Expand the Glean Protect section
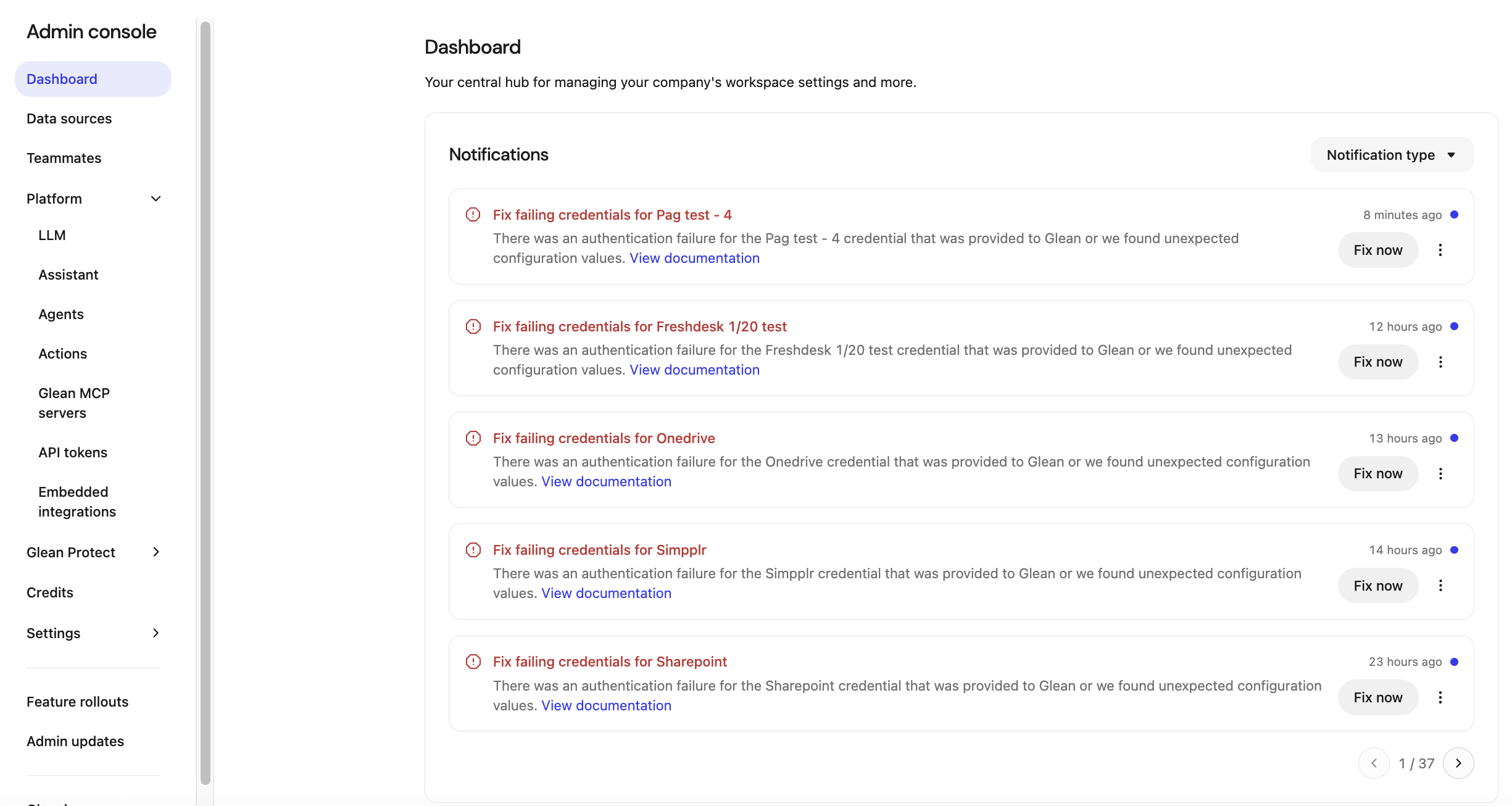 156,552
